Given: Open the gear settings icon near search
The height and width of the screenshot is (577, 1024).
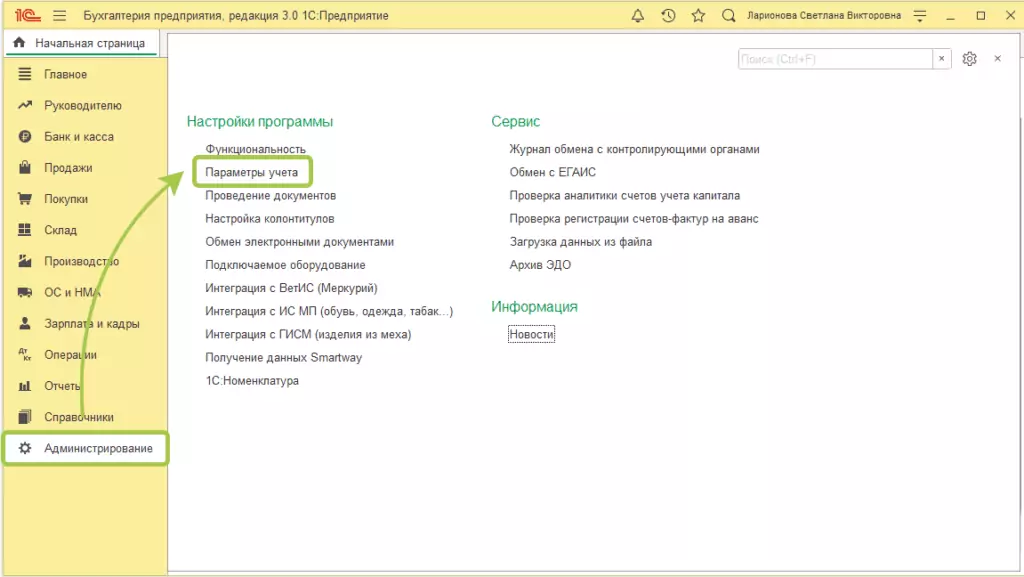Looking at the screenshot, I should point(969,59).
